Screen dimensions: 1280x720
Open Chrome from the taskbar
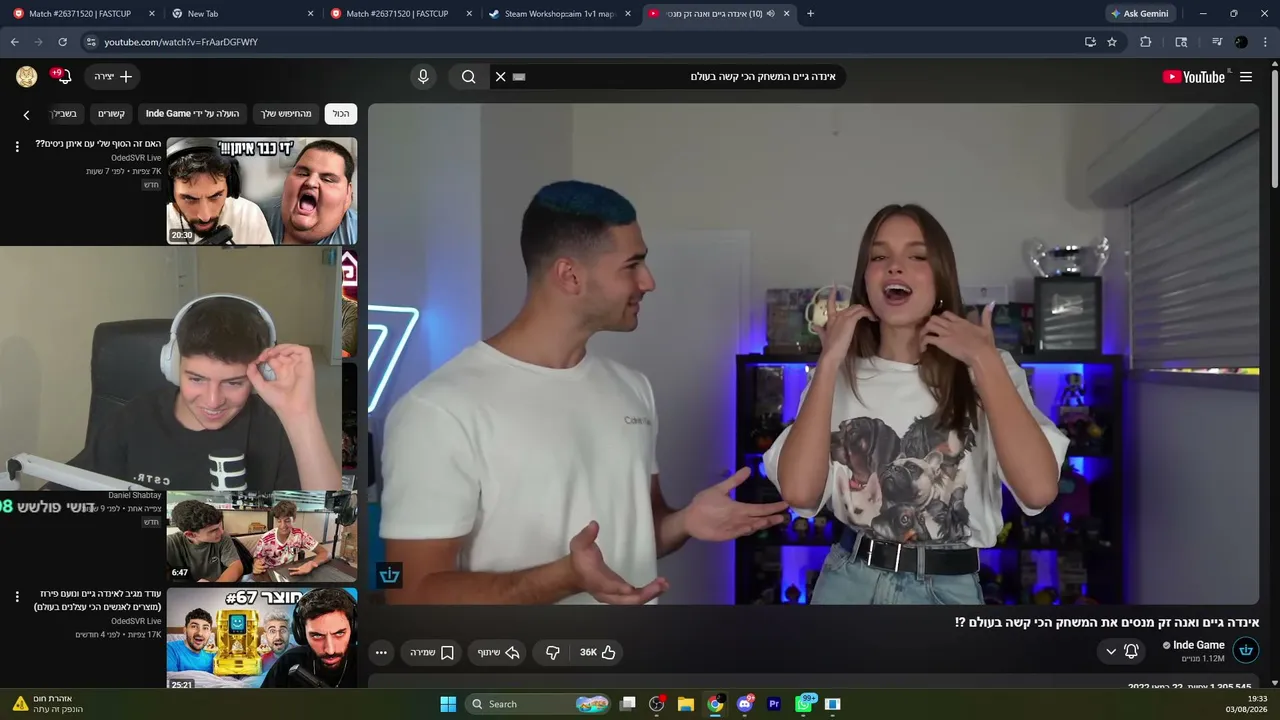715,704
